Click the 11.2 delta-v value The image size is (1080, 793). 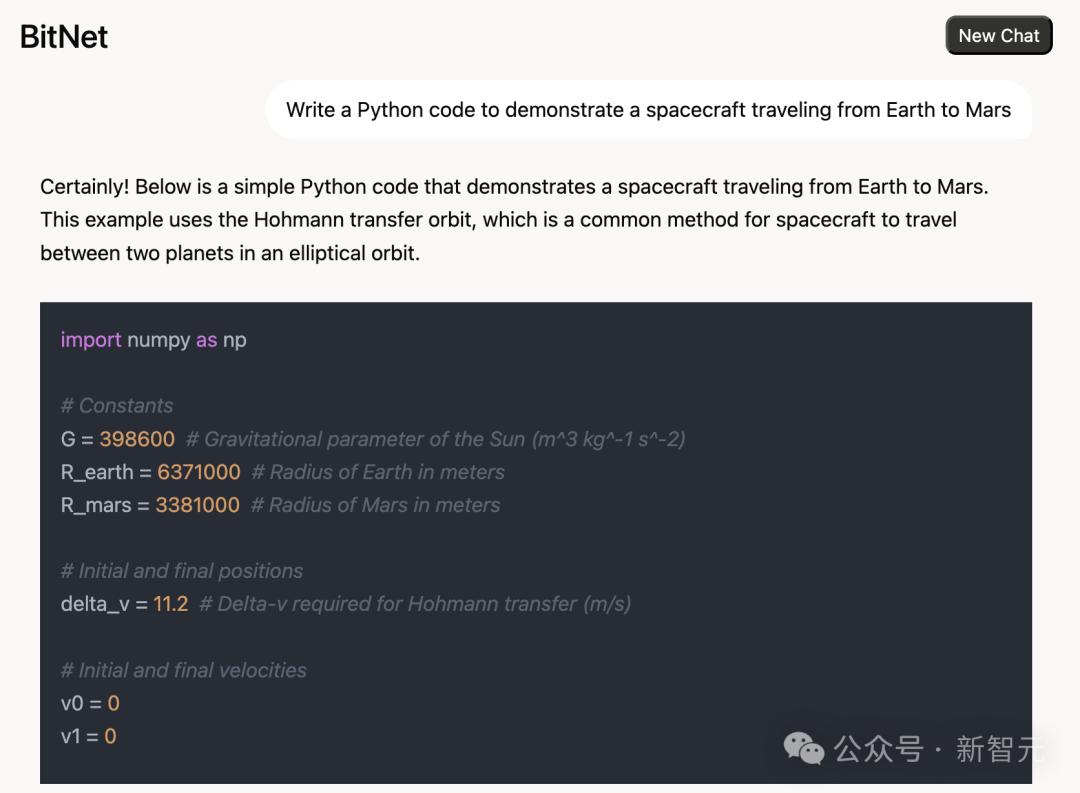click(x=171, y=604)
